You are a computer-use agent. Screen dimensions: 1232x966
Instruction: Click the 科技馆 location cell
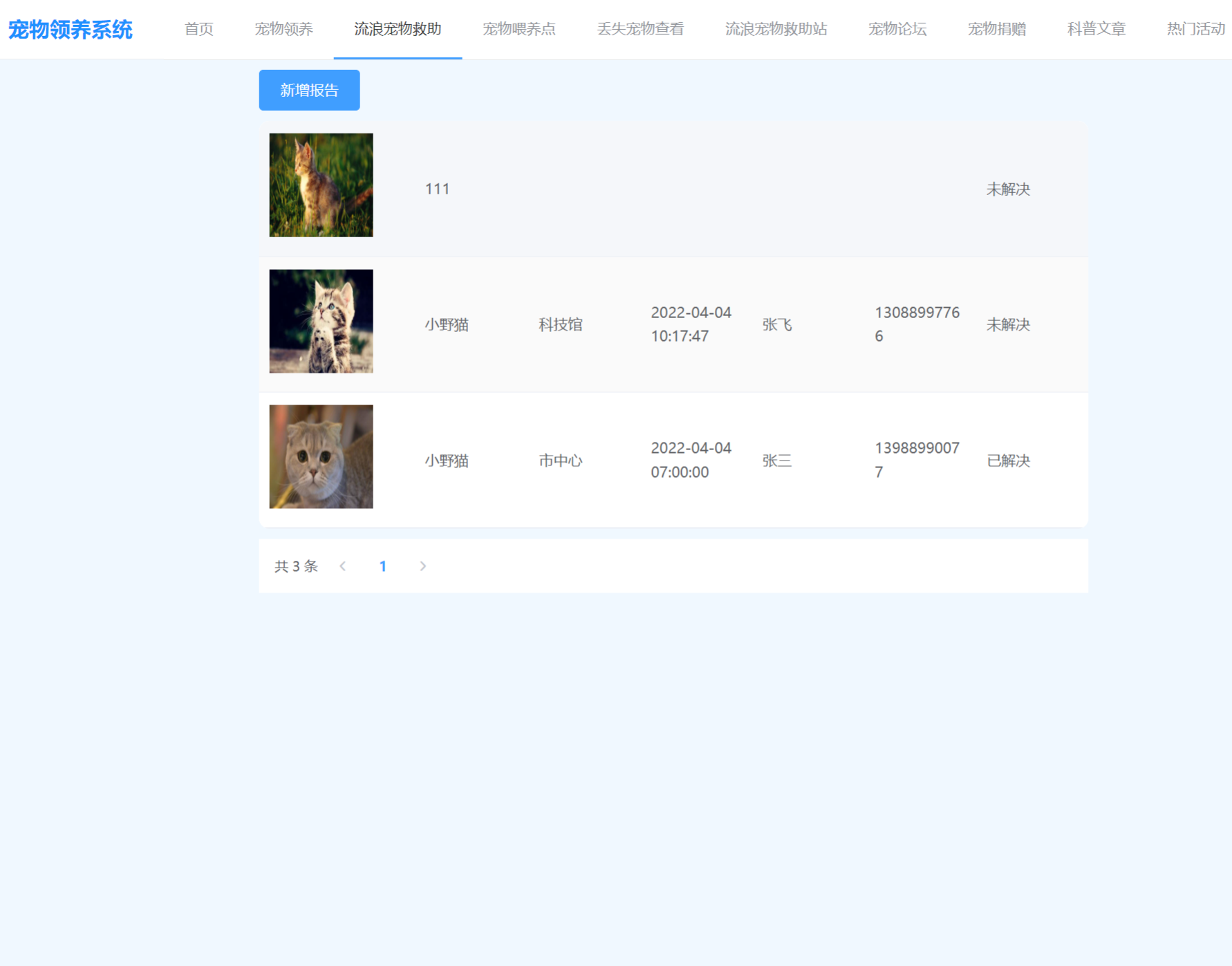coord(561,325)
